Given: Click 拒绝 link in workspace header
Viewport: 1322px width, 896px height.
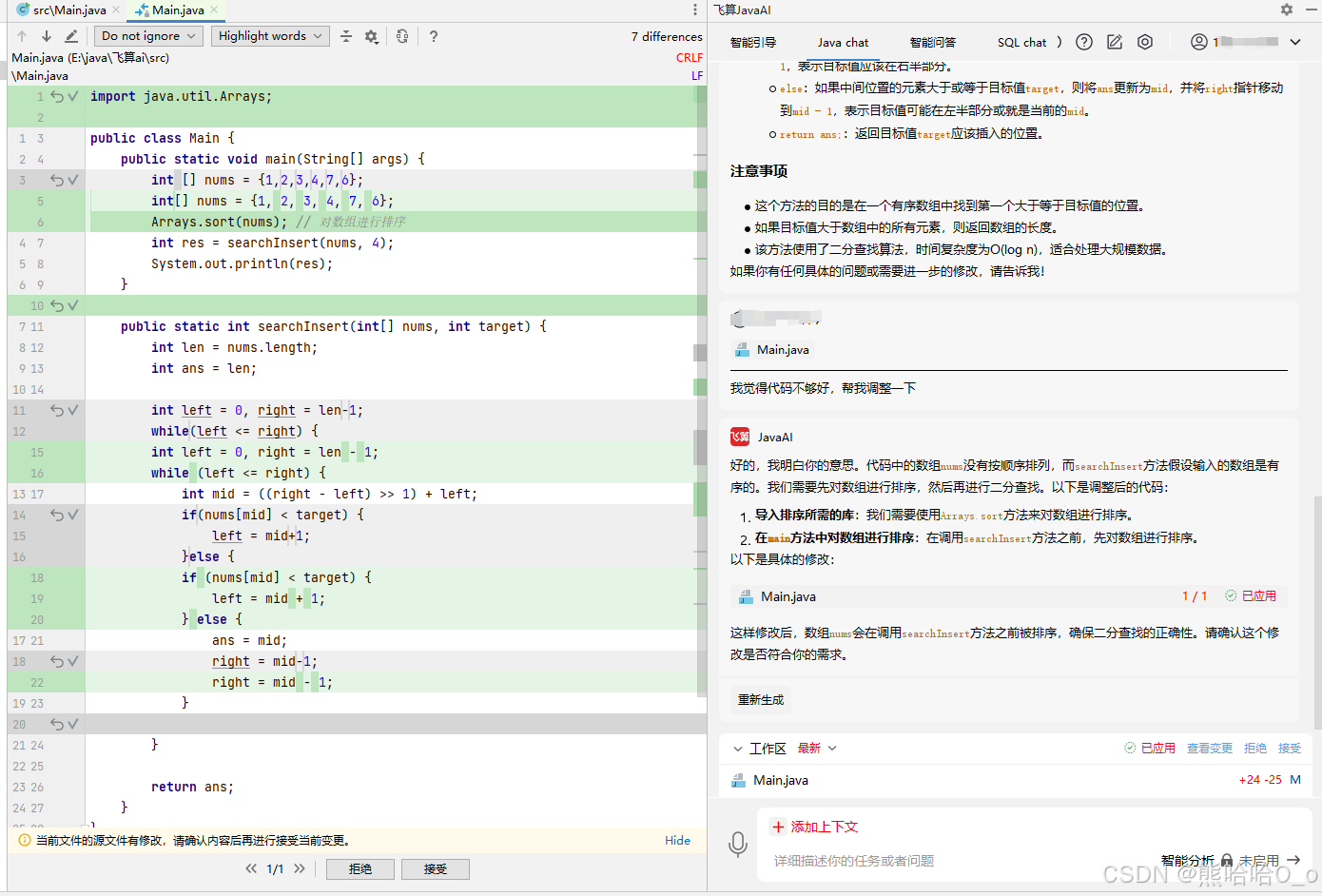Looking at the screenshot, I should tap(1255, 749).
